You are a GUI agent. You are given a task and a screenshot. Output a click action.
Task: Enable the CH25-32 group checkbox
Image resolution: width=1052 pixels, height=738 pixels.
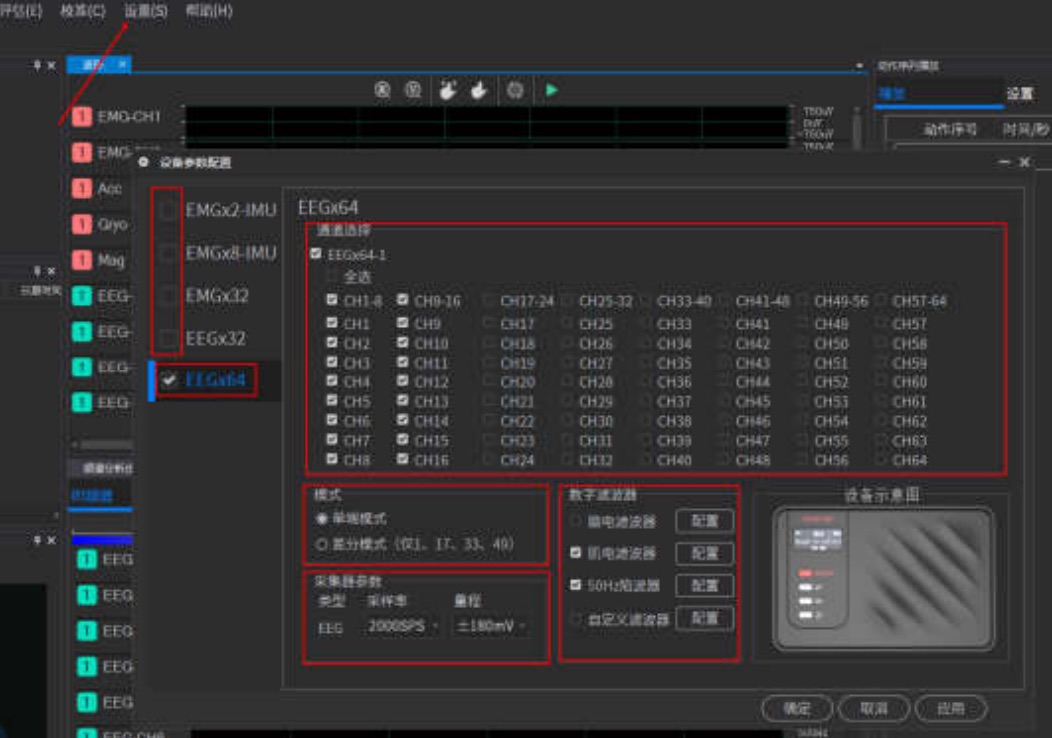tap(568, 300)
